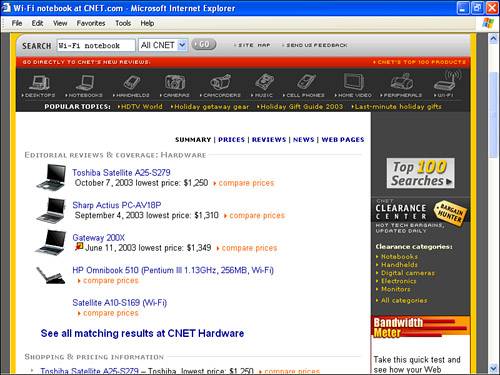Open the Peripherals category icon
Viewport: 500px width, 375px height.
pos(402,82)
